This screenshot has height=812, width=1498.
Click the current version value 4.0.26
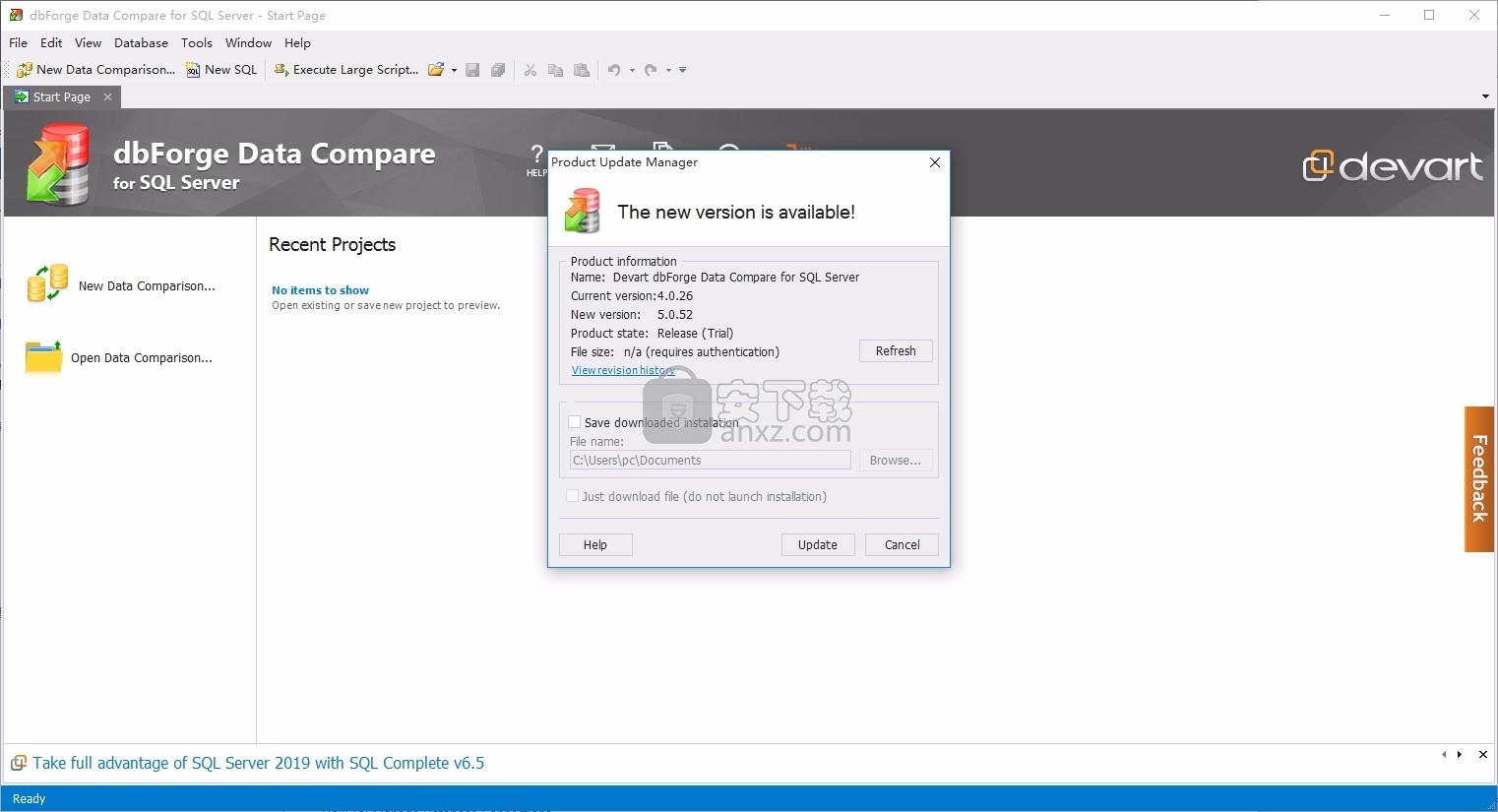[675, 296]
